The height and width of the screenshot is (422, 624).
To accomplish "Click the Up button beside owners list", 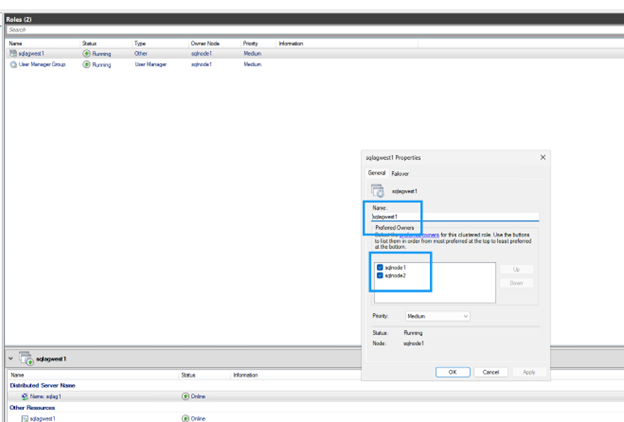I will pyautogui.click(x=516, y=270).
